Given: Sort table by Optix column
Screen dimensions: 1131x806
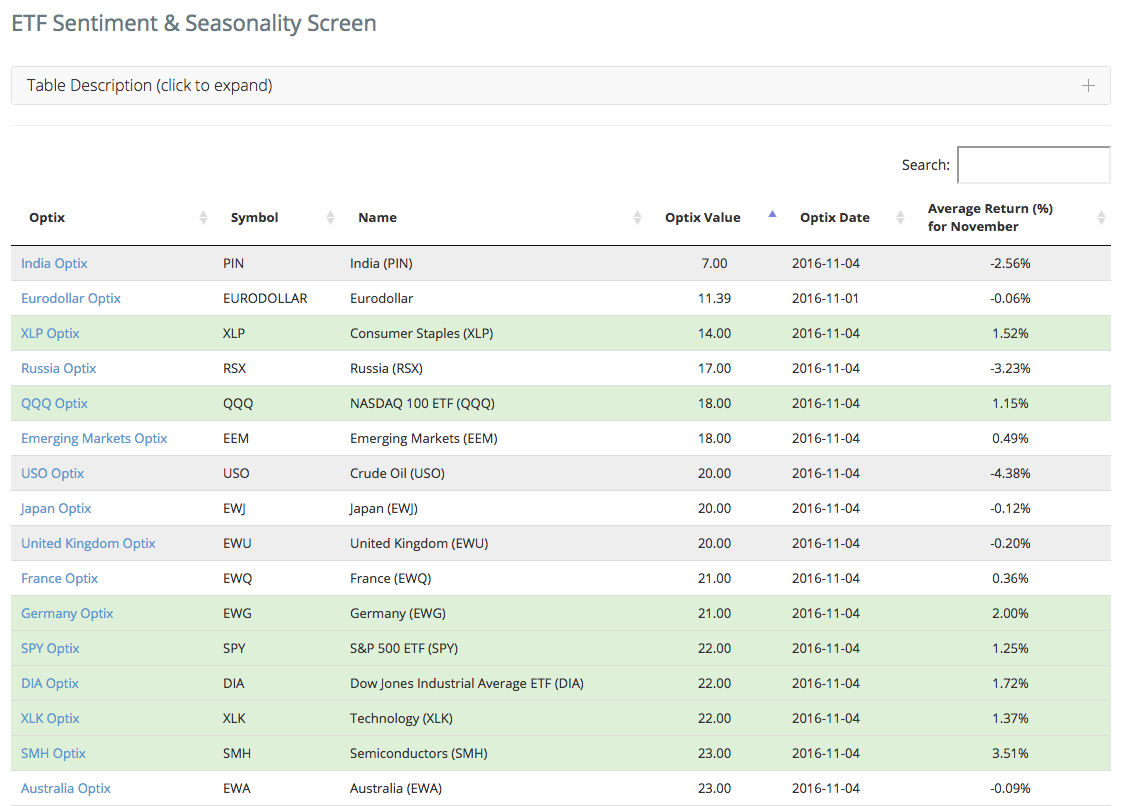Looking at the screenshot, I should (x=203, y=217).
